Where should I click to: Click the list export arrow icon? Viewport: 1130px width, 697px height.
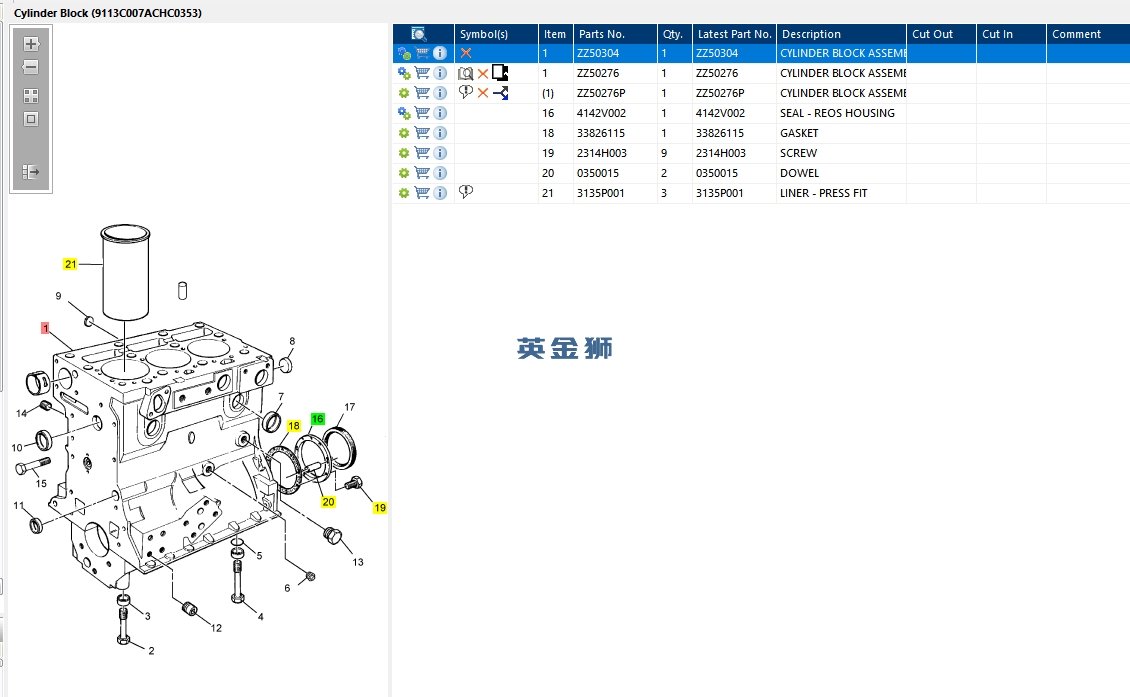(31, 172)
